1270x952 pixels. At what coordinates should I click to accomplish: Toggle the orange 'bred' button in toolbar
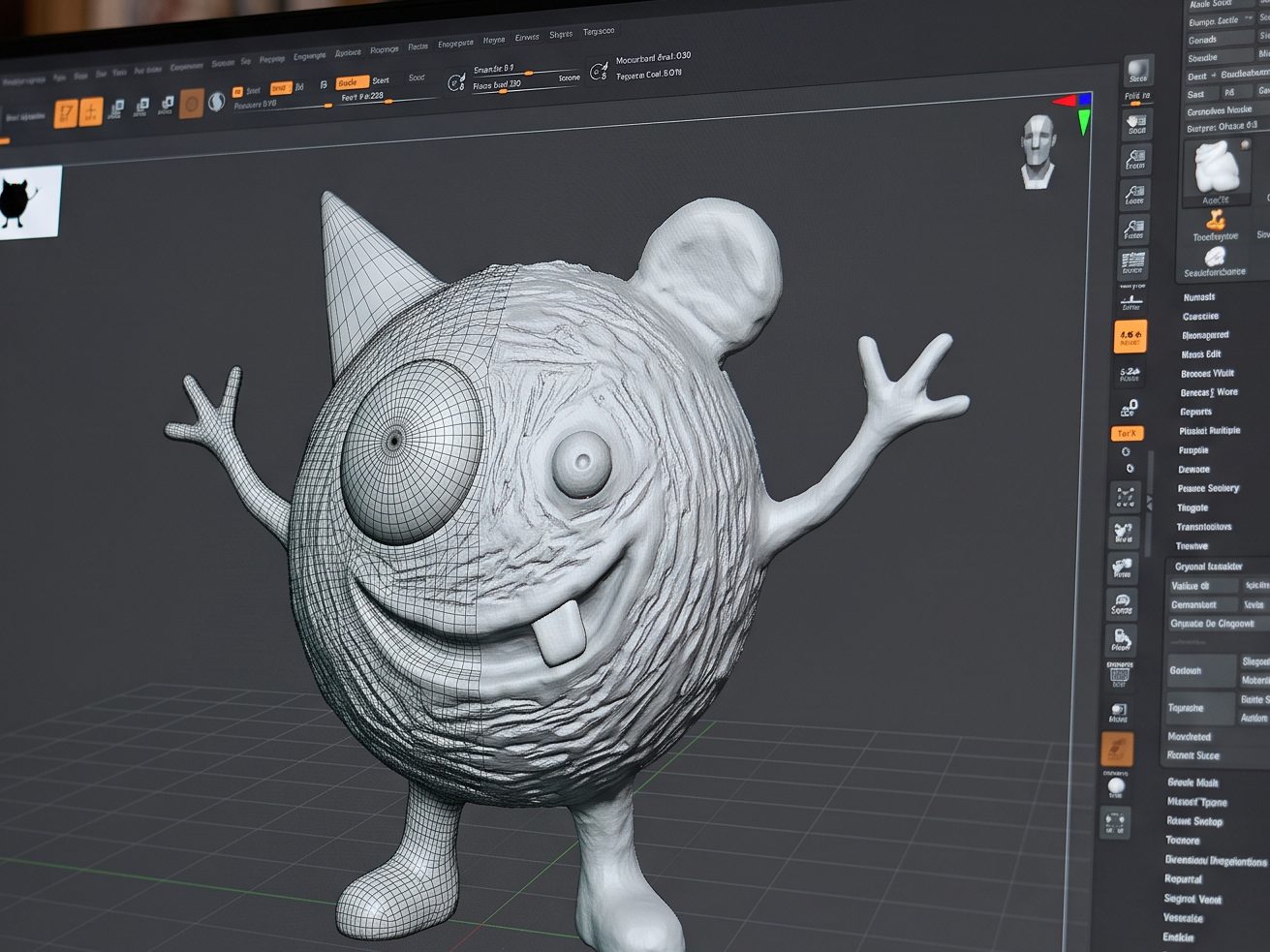tap(280, 88)
